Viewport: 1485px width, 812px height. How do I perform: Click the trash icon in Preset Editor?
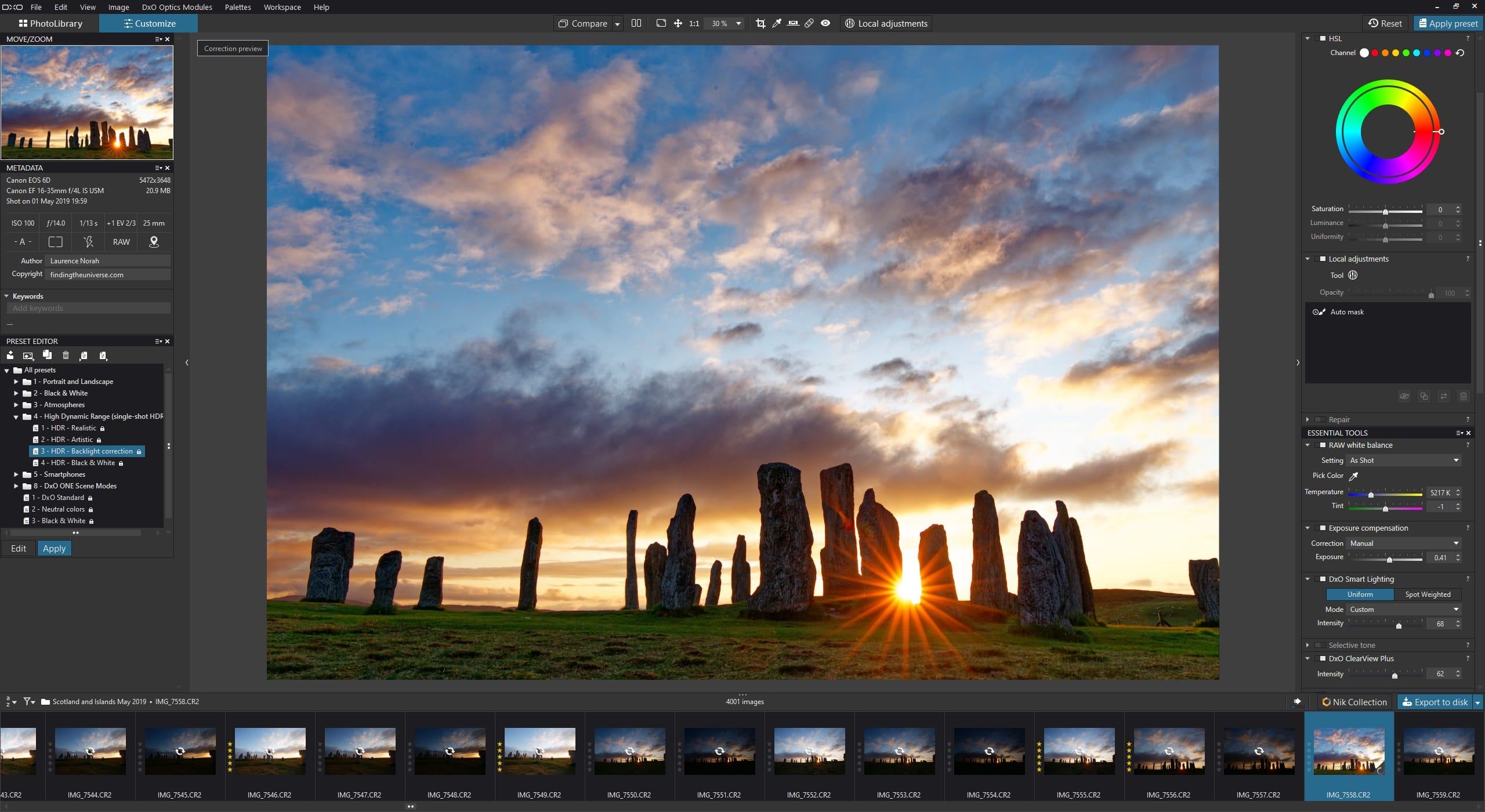tap(66, 356)
